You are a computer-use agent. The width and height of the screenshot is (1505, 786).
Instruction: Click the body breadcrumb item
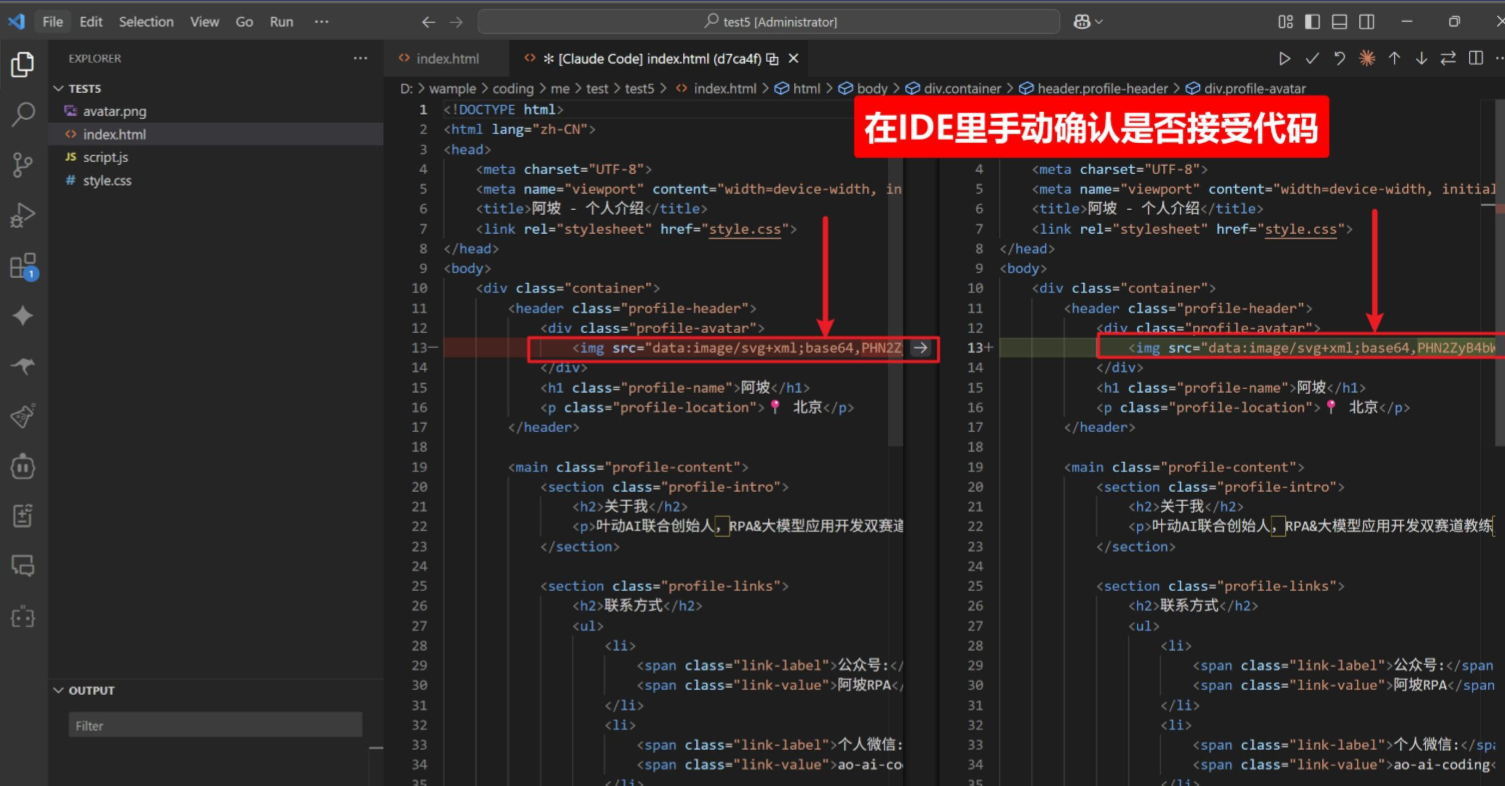[x=872, y=88]
